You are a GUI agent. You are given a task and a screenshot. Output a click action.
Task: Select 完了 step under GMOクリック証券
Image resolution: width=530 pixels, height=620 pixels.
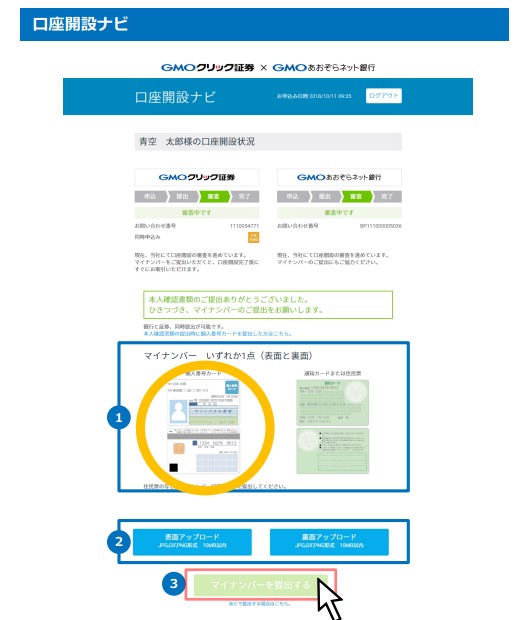245,197
